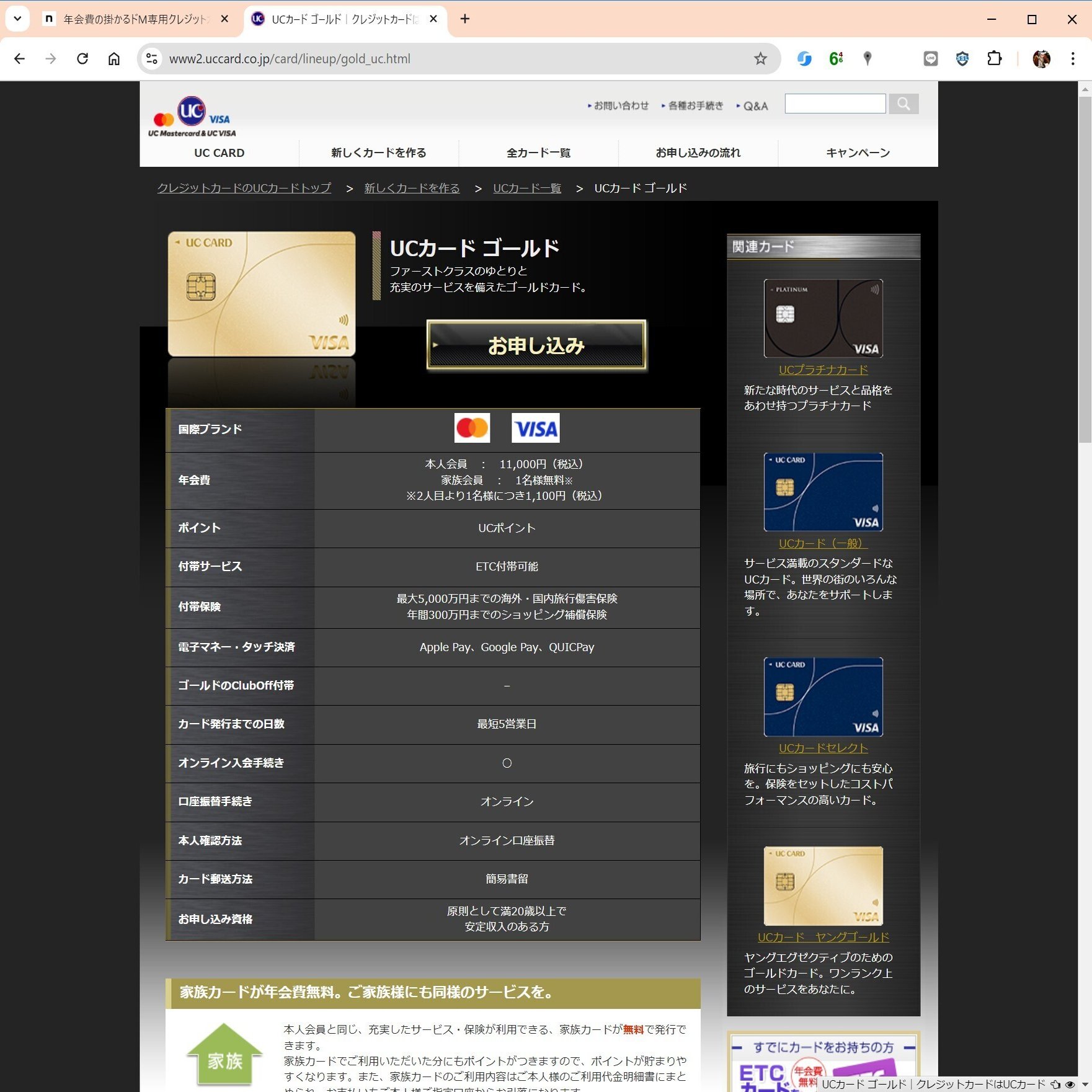Open the 全カード一覧 nav menu
The image size is (1092, 1092).
coord(538,153)
